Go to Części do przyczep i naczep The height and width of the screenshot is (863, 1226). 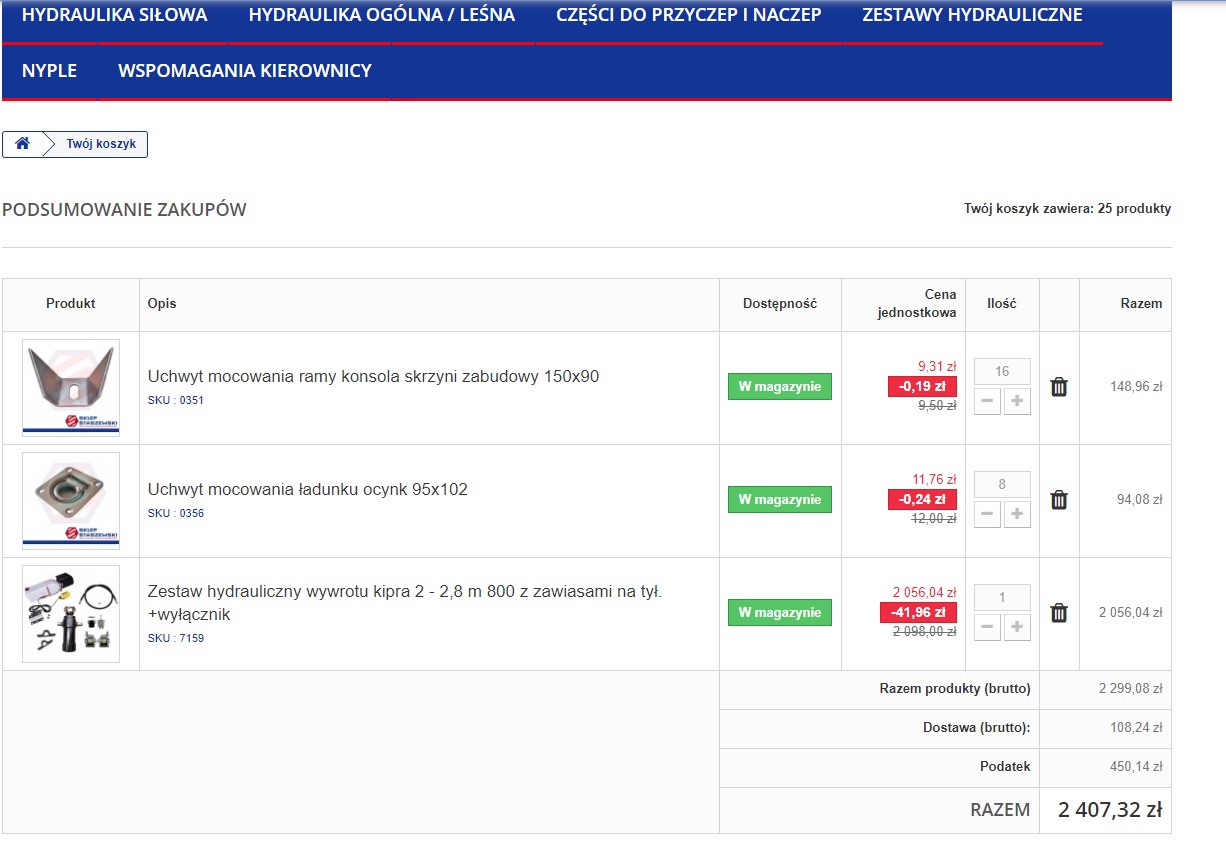point(688,15)
